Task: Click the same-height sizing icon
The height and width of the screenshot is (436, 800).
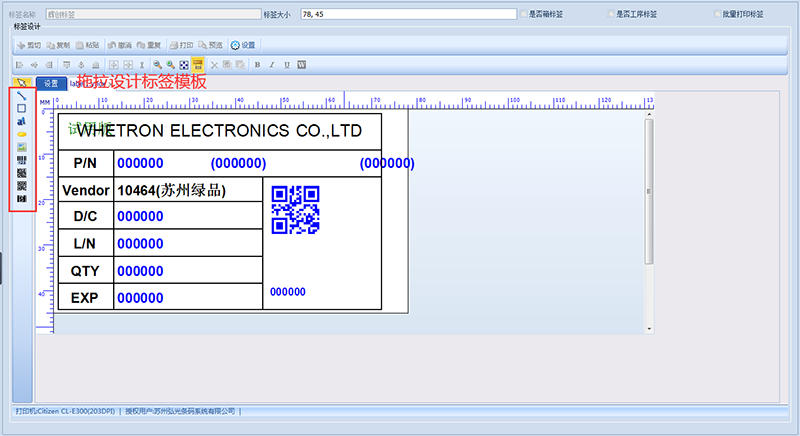Action: pos(128,65)
